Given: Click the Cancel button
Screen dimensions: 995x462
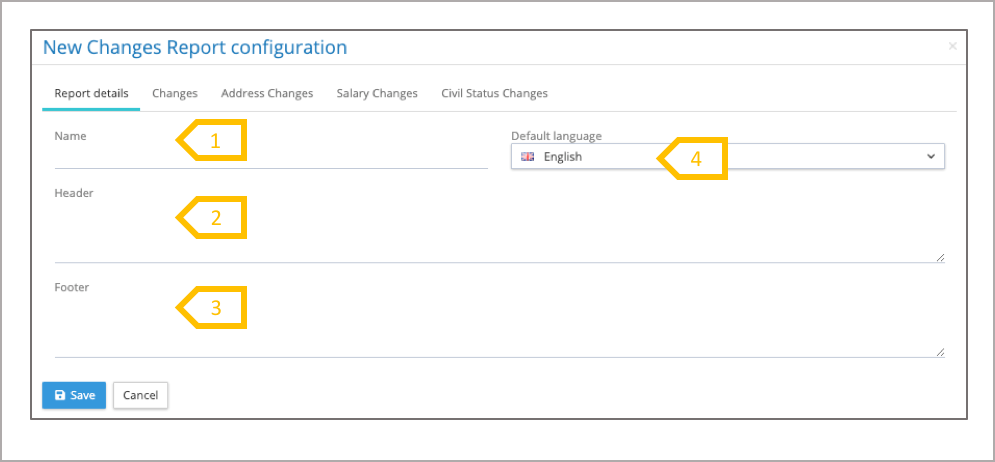Looking at the screenshot, I should coord(140,395).
